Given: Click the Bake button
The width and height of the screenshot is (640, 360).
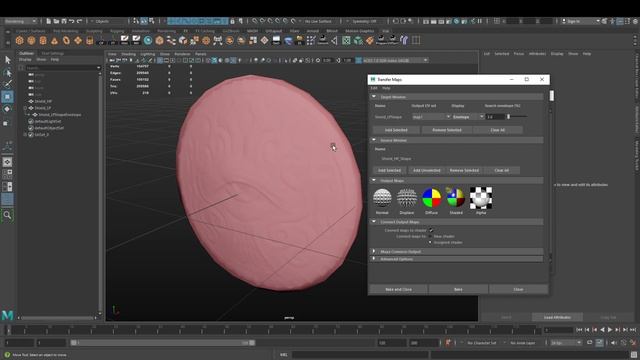Looking at the screenshot, I should 458,289.
